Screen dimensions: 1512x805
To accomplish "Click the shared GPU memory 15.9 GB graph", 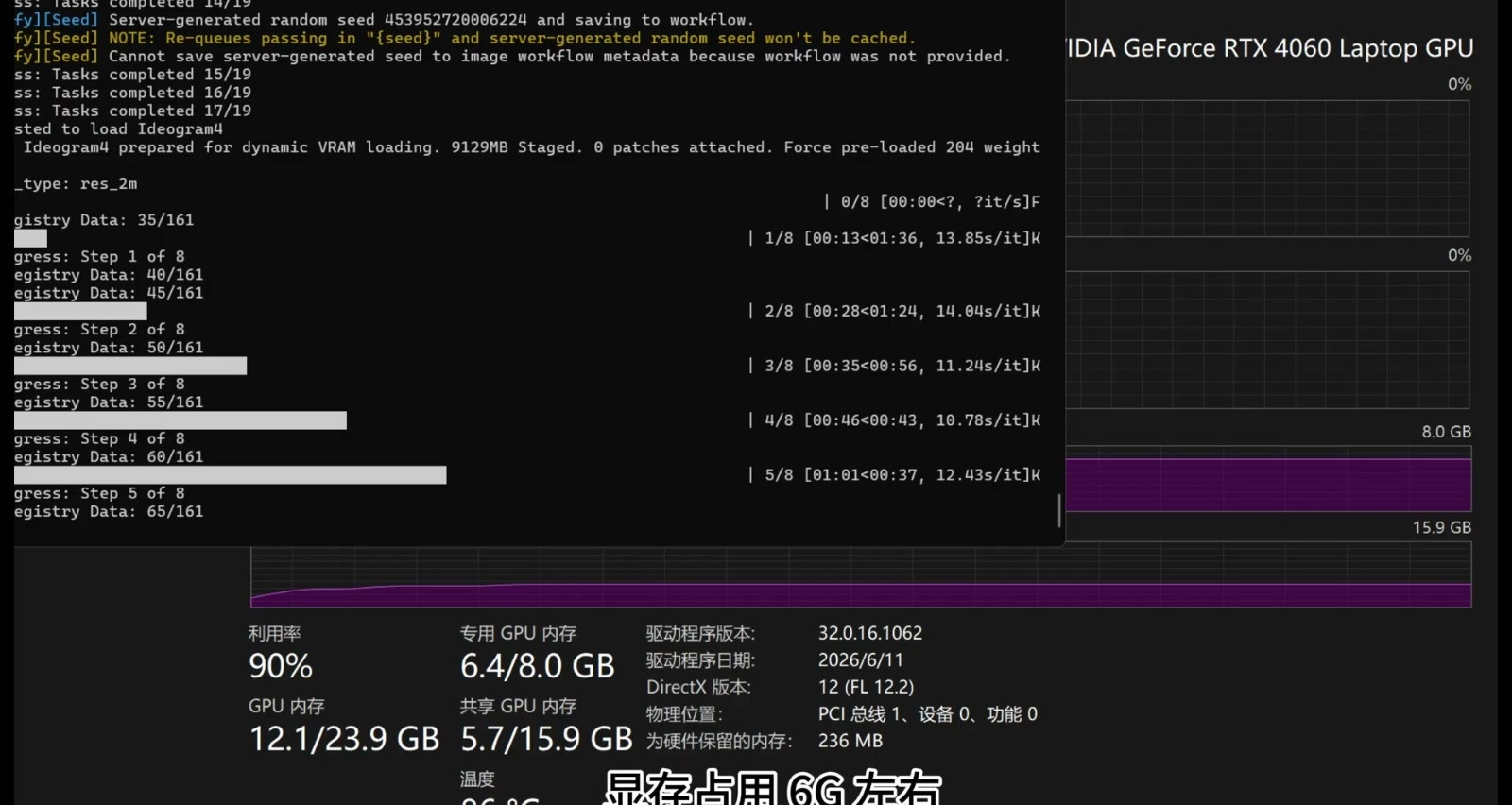I will coord(861,574).
